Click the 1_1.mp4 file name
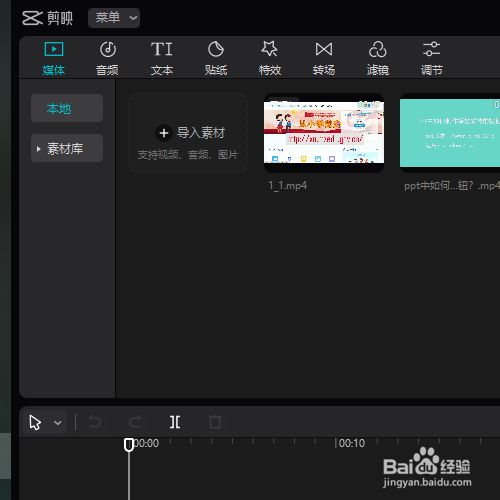 click(x=288, y=185)
